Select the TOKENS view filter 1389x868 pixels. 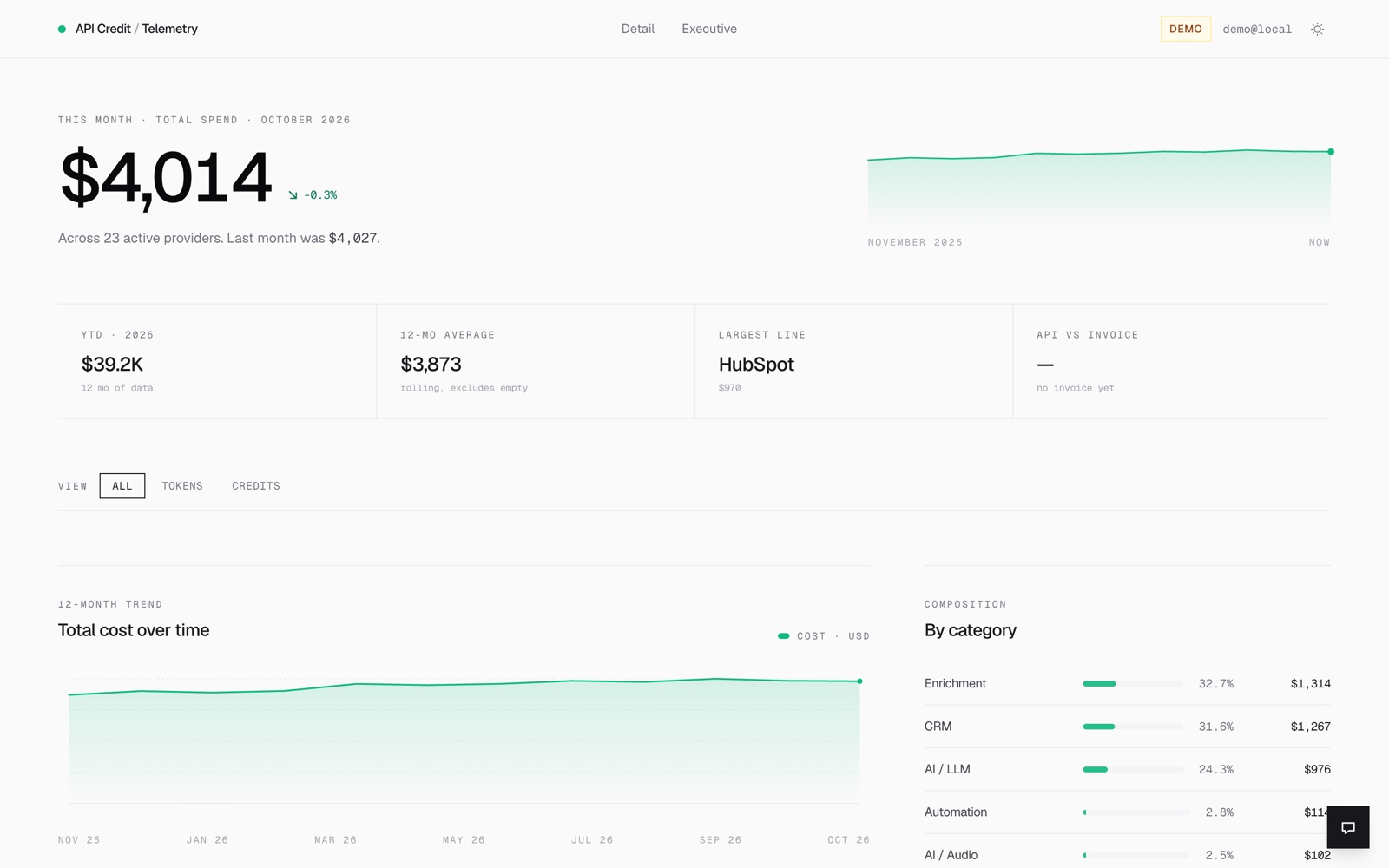point(182,486)
